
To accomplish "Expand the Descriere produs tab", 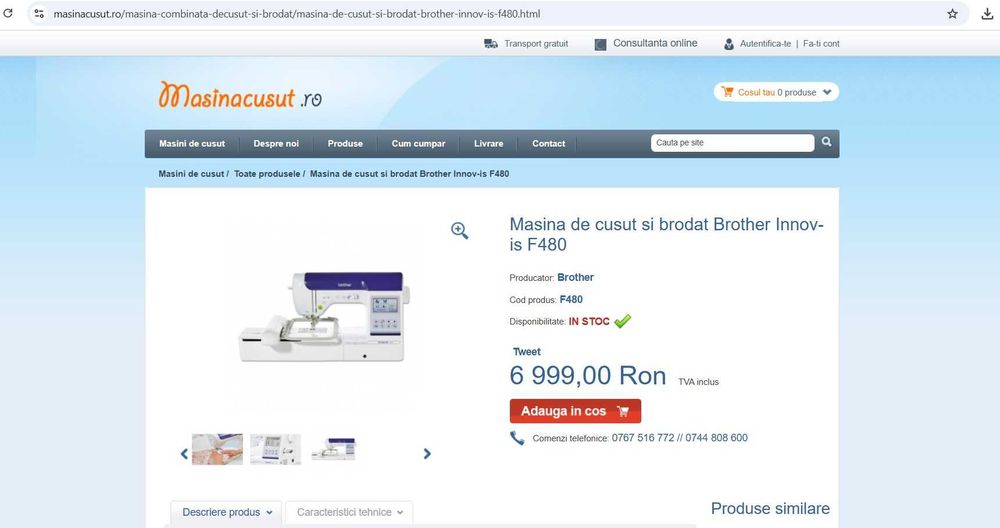I will (x=226, y=513).
